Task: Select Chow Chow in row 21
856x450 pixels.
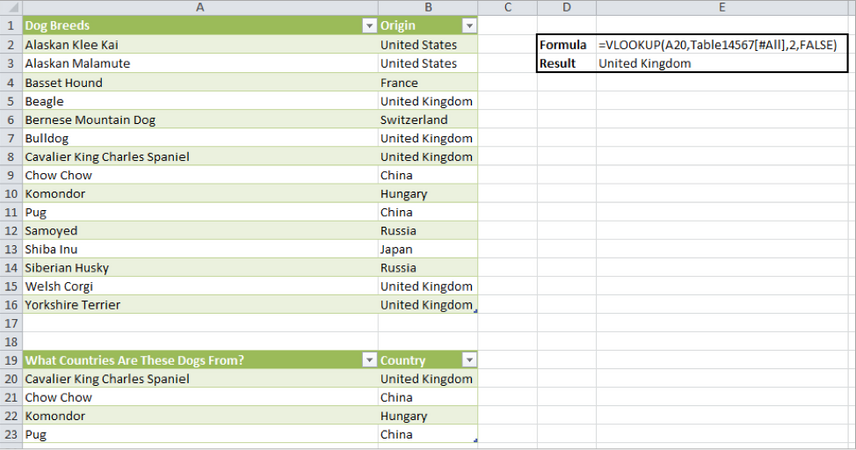Action: click(200, 398)
